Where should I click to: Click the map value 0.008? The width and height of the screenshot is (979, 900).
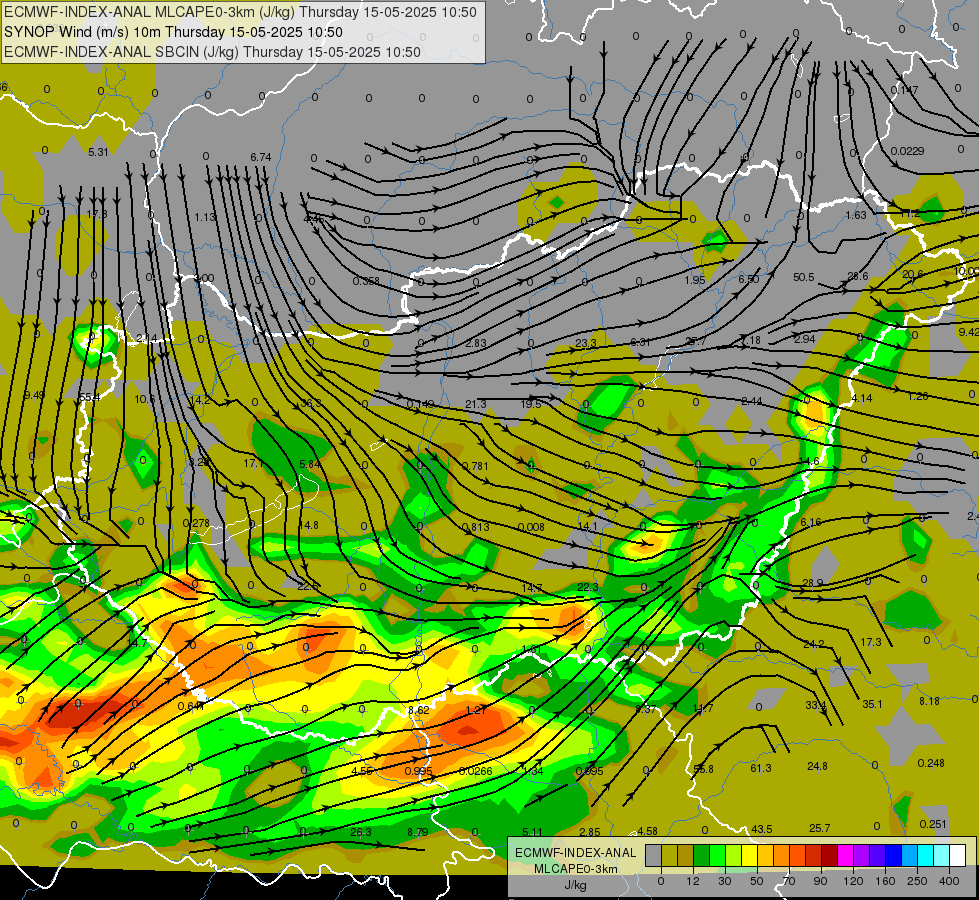coord(531,527)
